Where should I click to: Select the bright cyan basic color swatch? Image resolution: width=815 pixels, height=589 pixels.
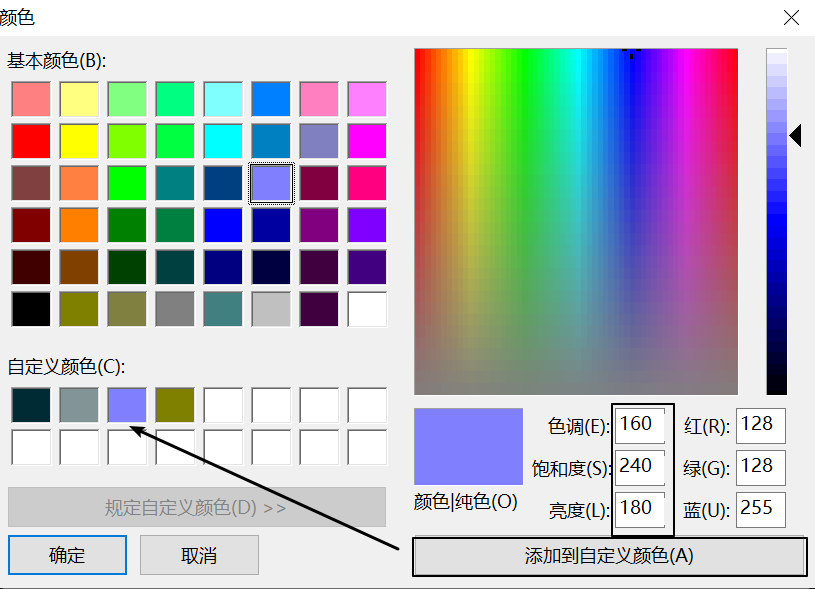223,141
